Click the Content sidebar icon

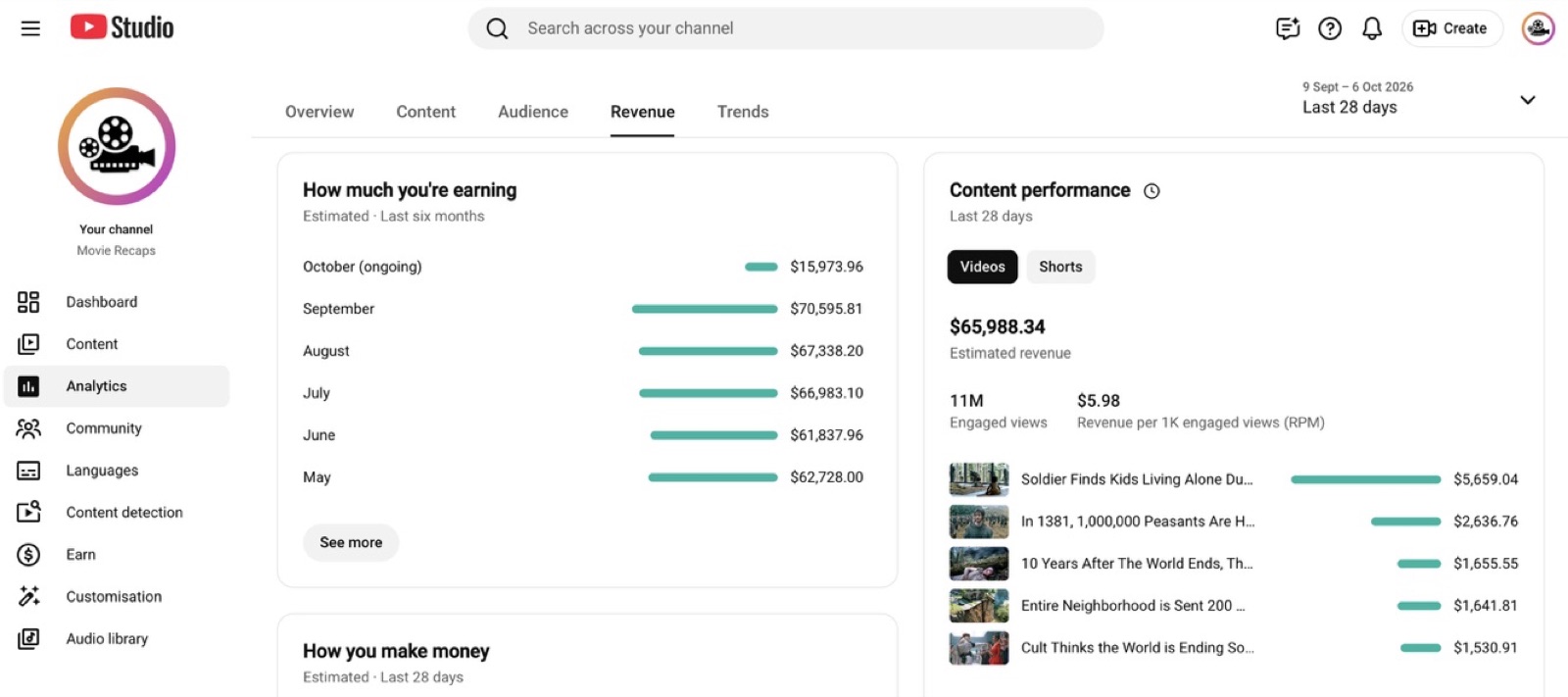click(x=28, y=344)
